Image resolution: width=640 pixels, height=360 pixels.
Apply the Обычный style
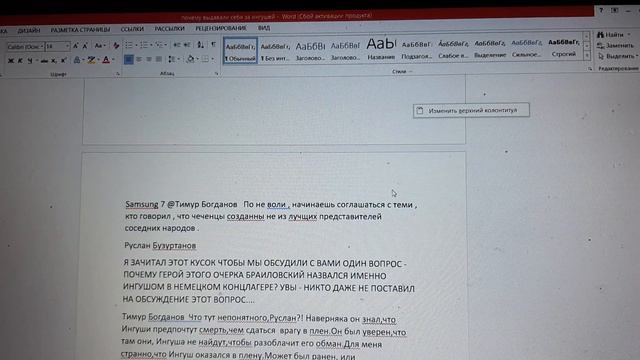[x=240, y=51]
